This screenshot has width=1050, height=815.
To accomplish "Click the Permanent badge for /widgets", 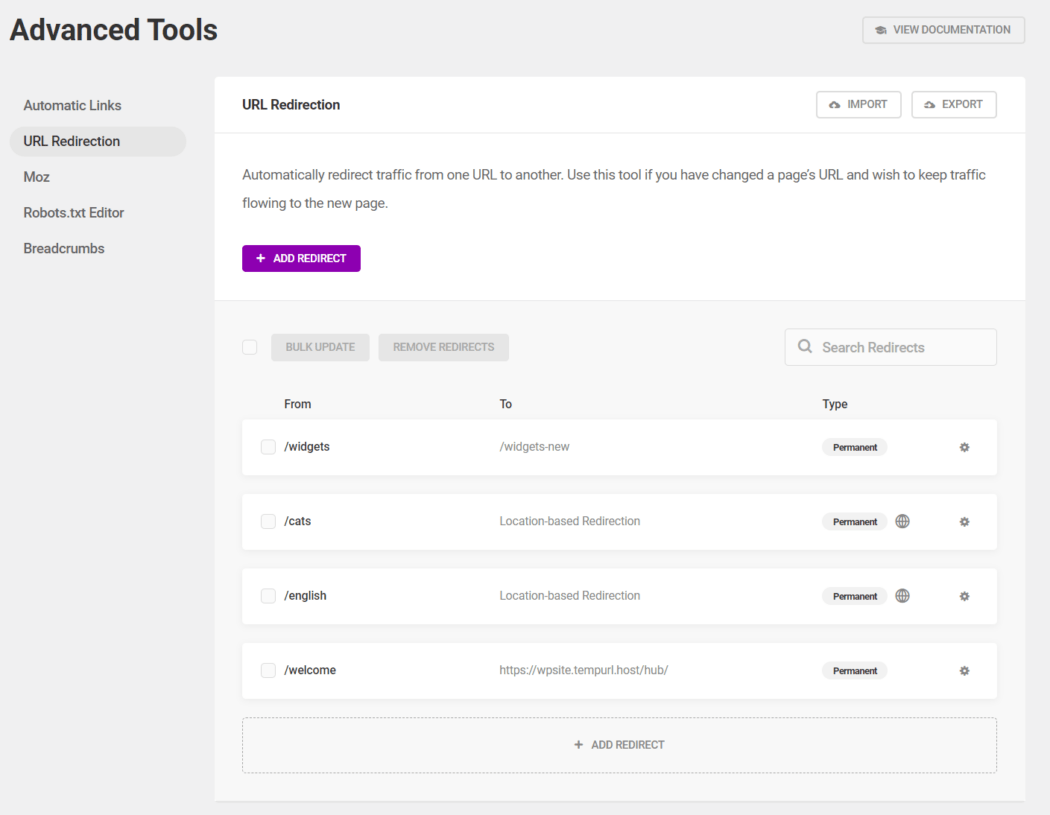I will (854, 447).
